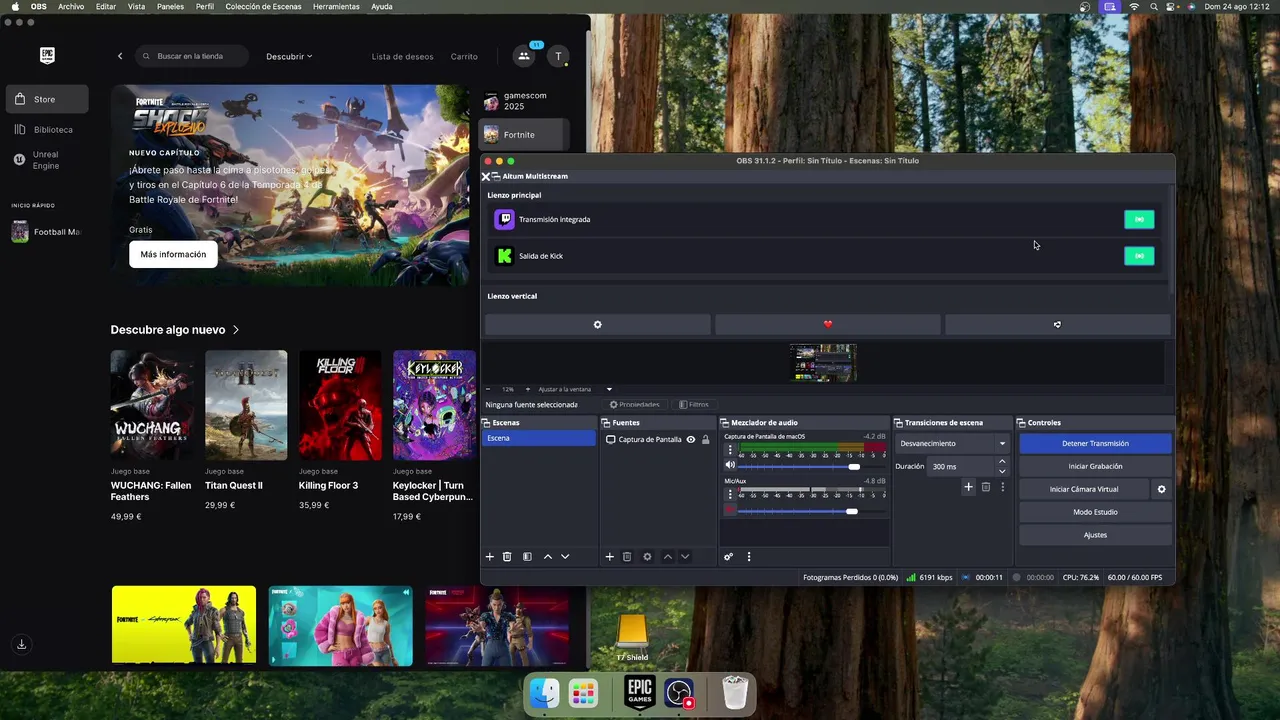Click Modo Estudio button

[x=1095, y=512]
